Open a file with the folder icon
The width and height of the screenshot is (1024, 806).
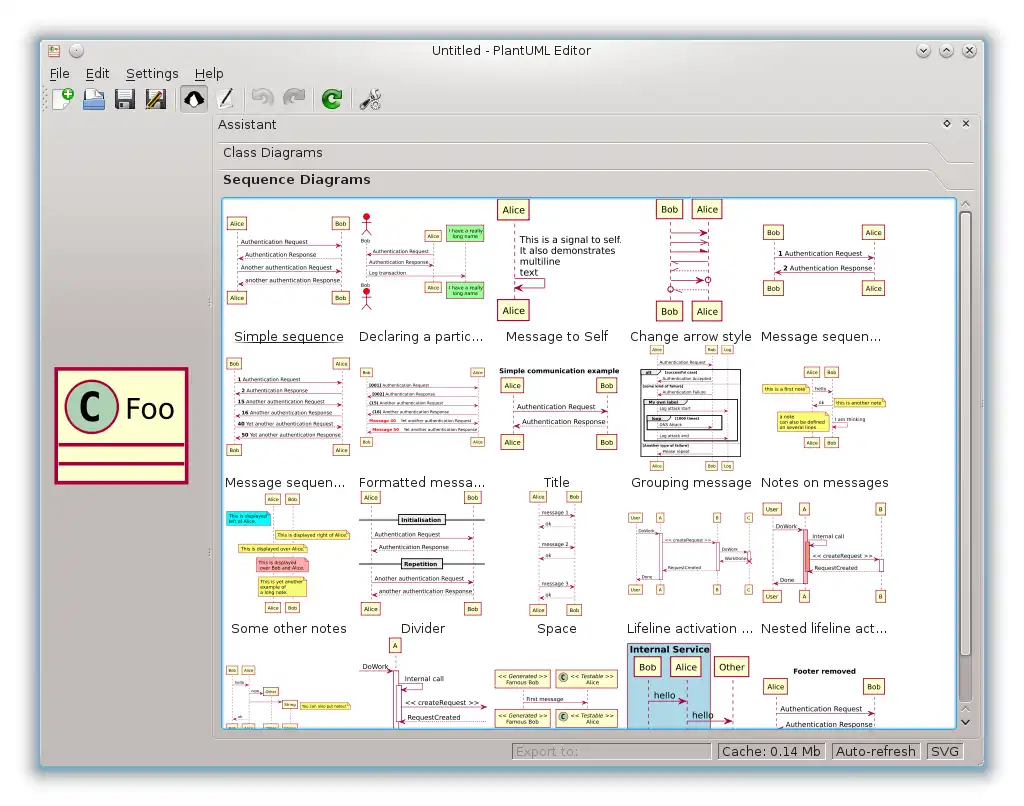(94, 99)
